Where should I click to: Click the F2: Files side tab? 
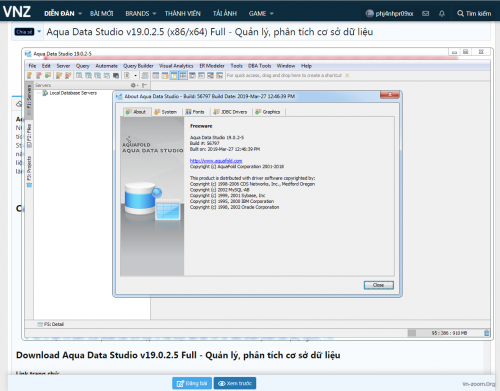(29, 136)
